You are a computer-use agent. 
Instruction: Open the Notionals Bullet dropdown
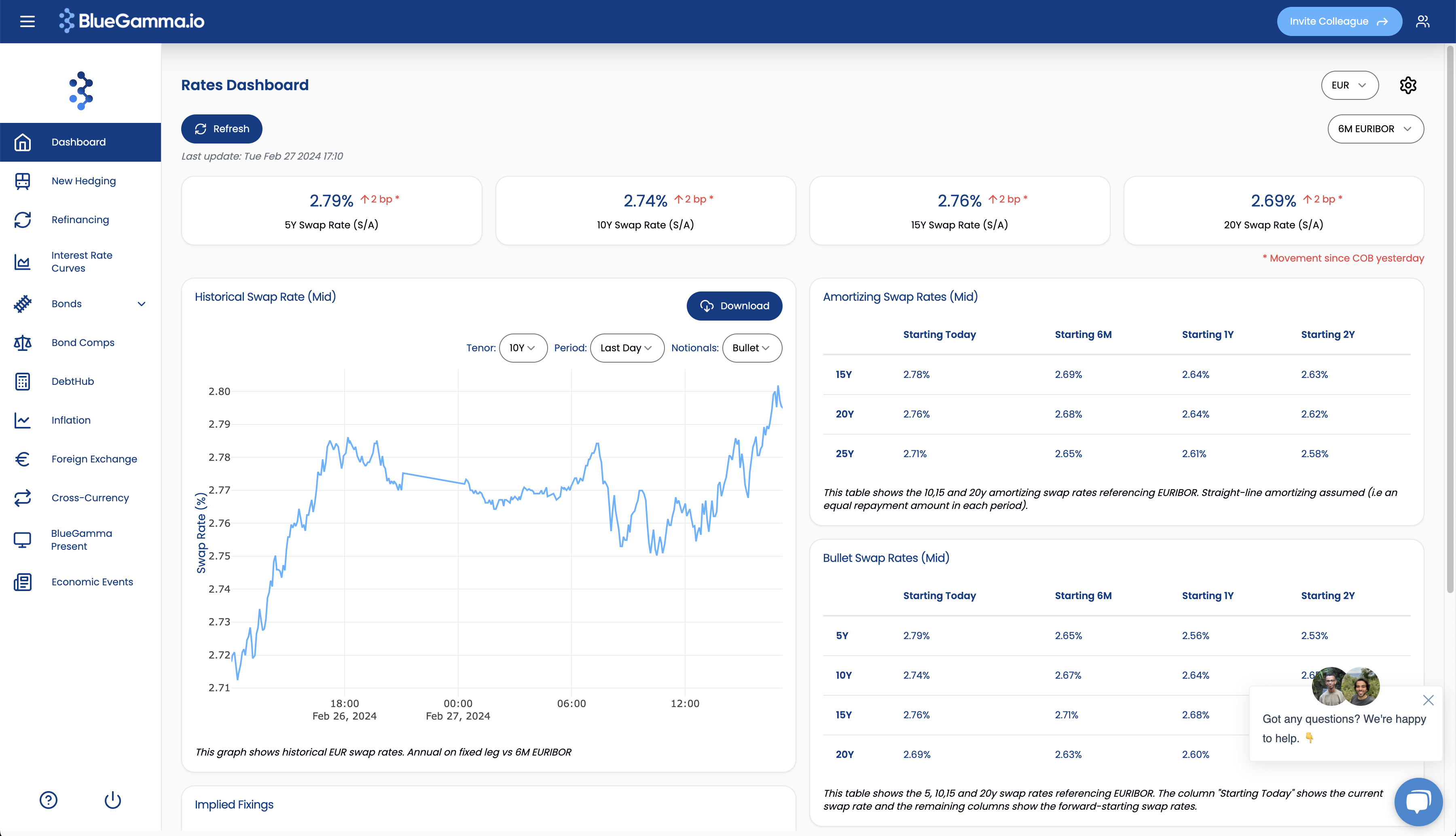click(751, 348)
